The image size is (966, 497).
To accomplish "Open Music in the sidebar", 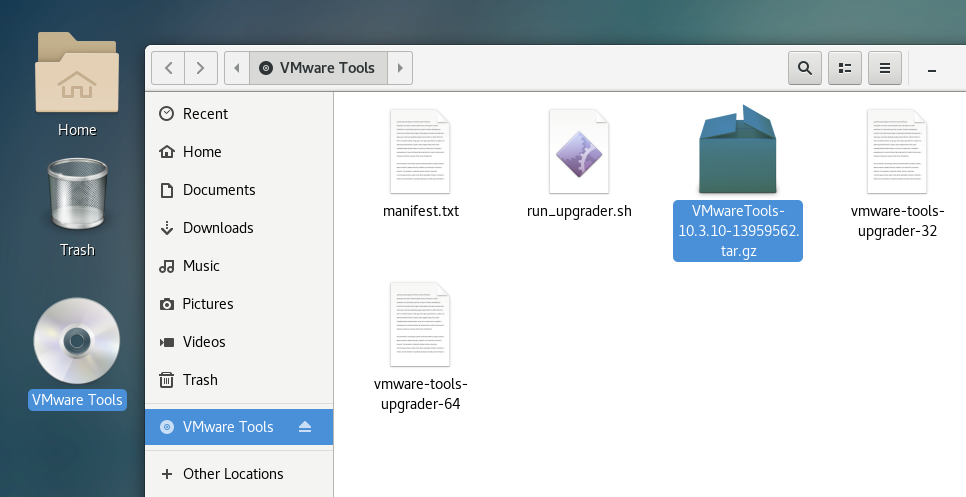I will tap(239, 265).
